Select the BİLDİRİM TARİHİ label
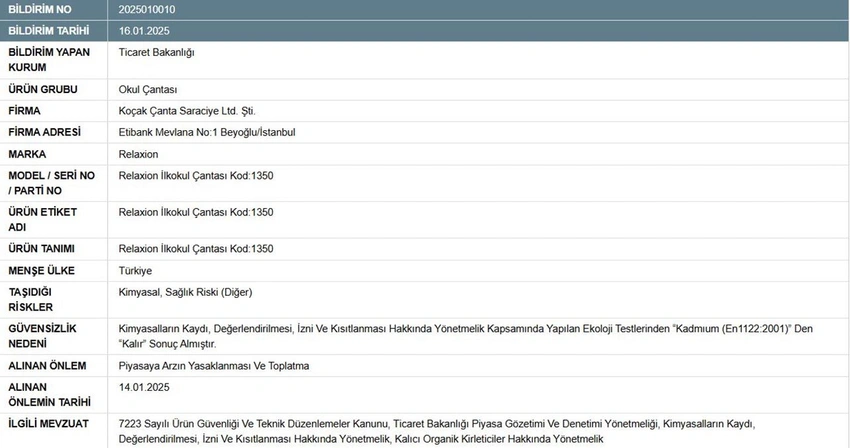Screen dimensions: 850x448 49,31
